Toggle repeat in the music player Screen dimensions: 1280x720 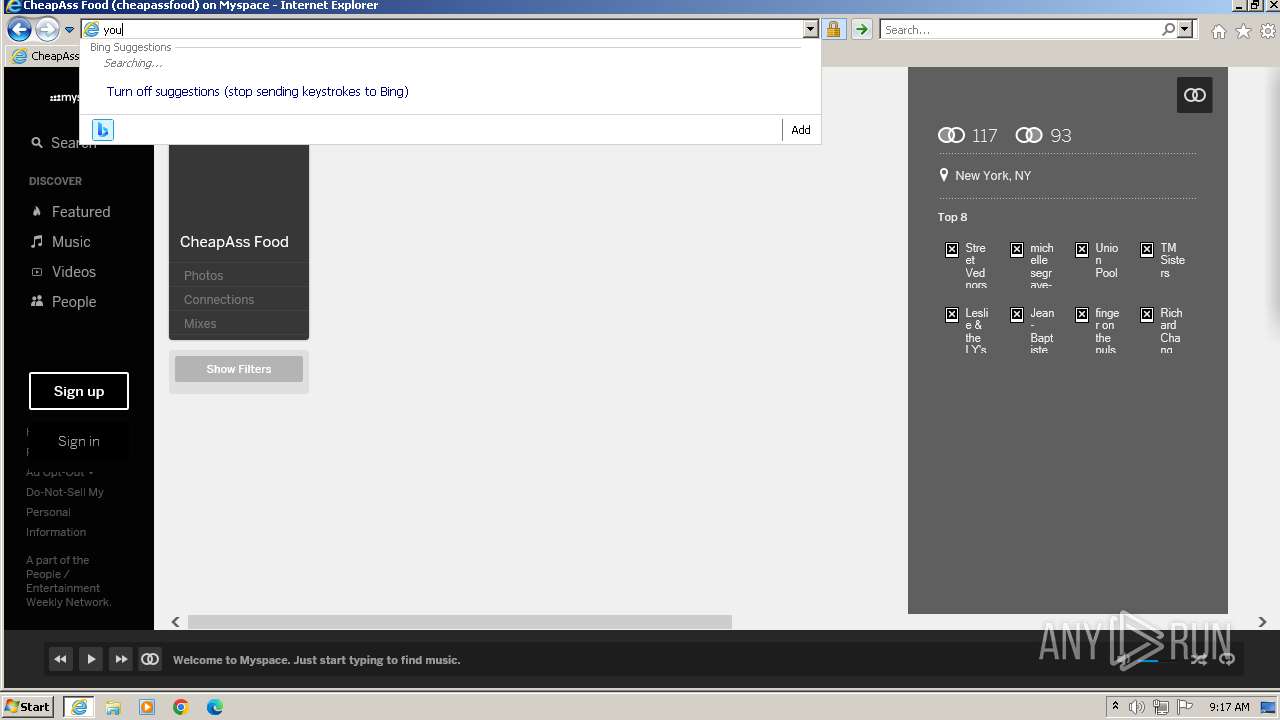[x=1227, y=659]
